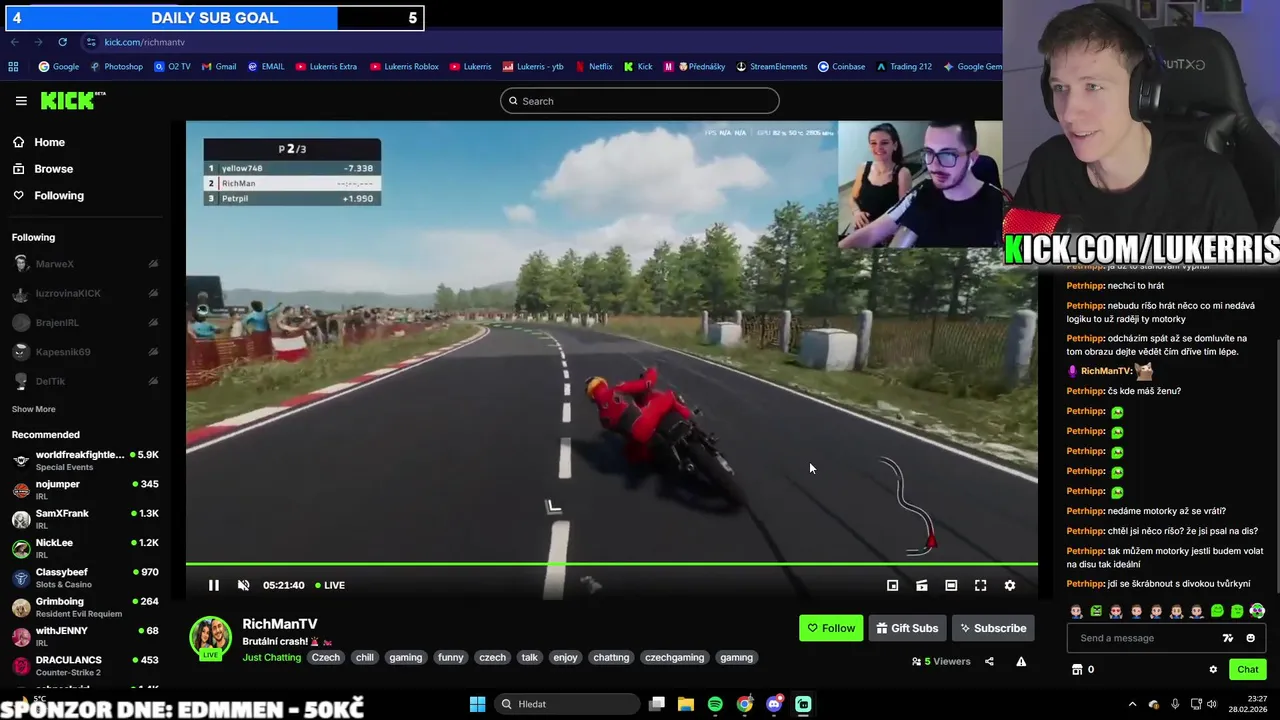Open MarweX followed channel
This screenshot has height=720, width=1280.
coord(85,264)
